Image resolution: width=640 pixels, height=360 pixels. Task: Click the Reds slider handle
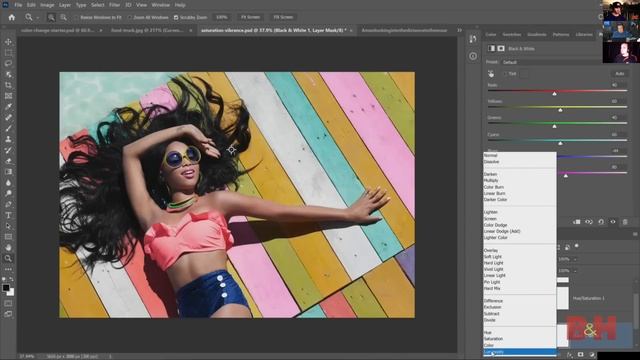[554, 93]
